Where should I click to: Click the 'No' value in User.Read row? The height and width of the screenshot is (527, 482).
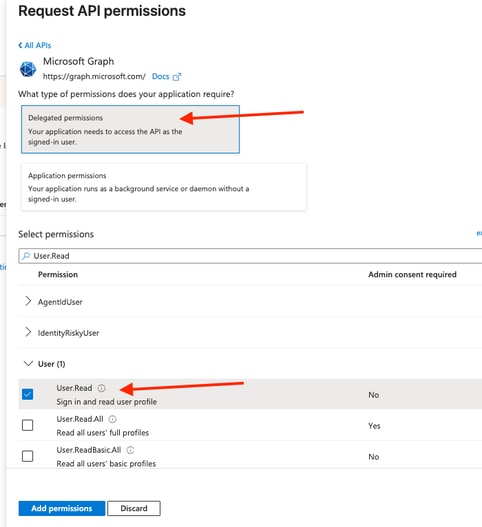coord(374,395)
